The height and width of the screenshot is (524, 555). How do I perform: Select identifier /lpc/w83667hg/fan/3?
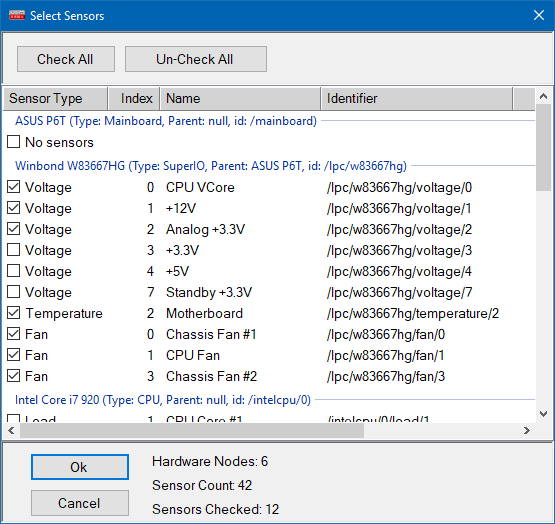[x=386, y=376]
